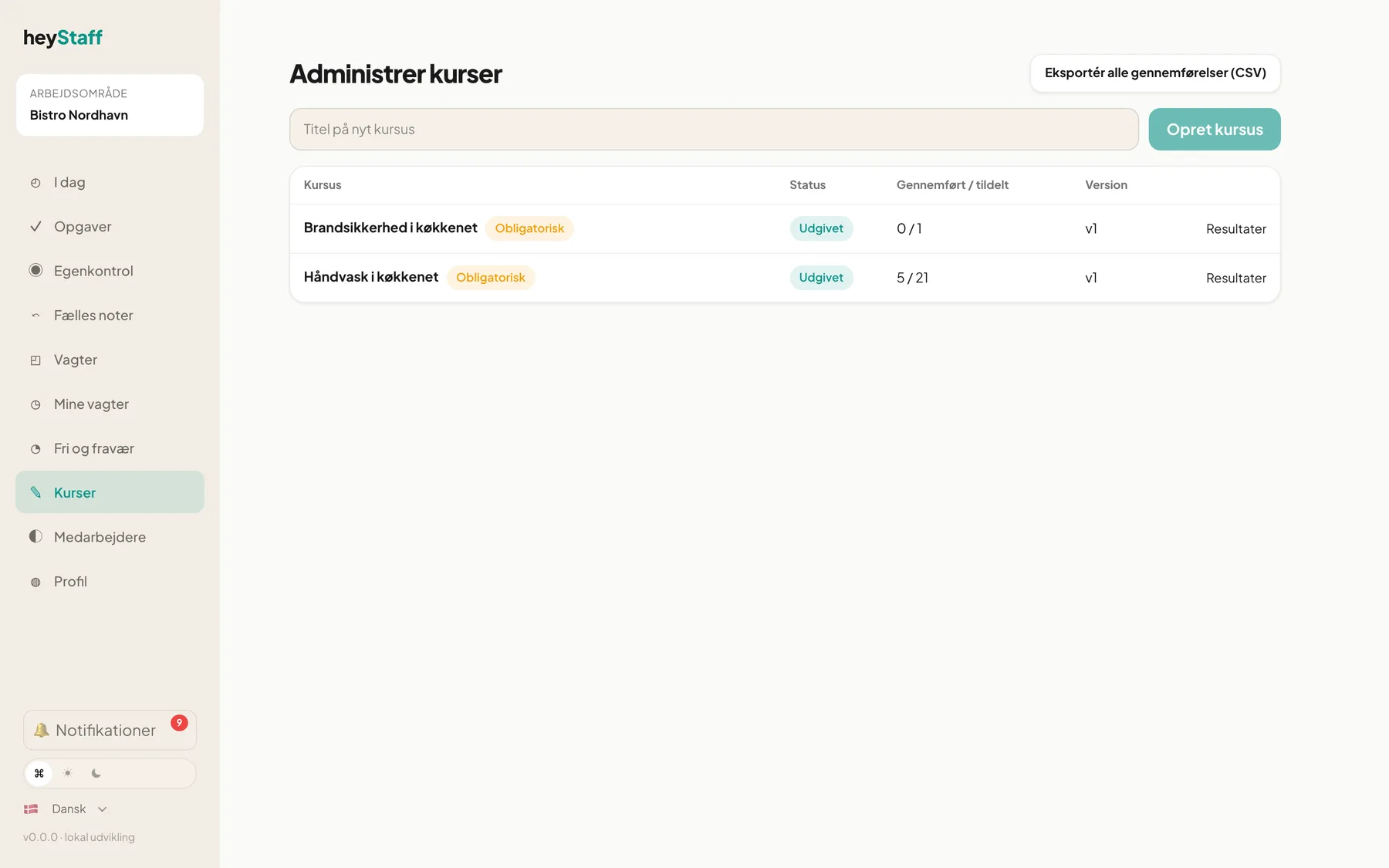Open the Dansk language dropdown
Screen dimensions: 1389x868
pos(66,809)
